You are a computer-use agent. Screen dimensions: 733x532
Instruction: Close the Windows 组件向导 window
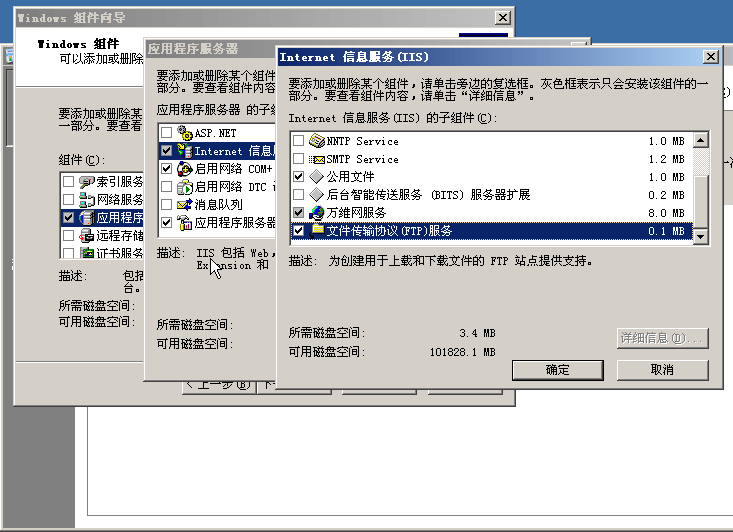(503, 18)
